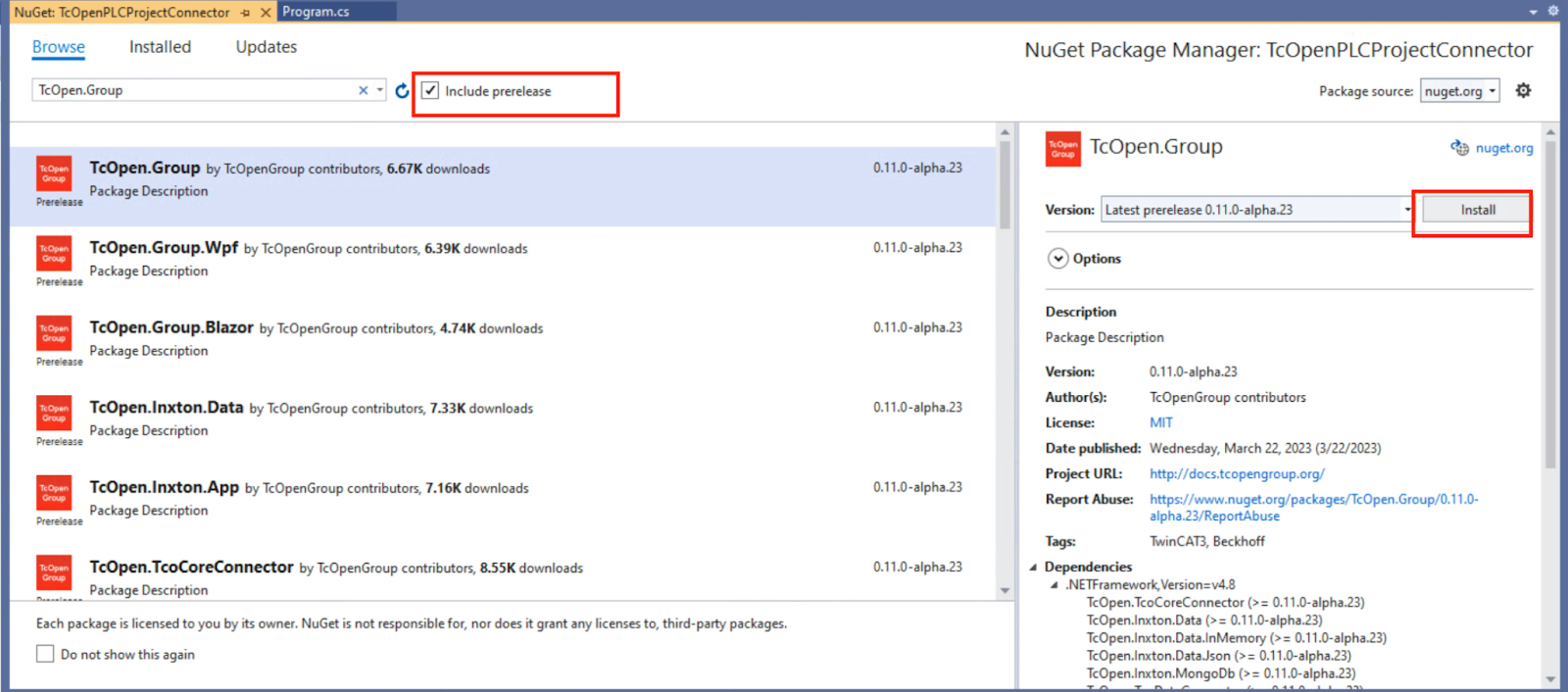Viewport: 1568px width, 692px height.
Task: Click dependency TcOpen.TcoCoreConnector (>= 0.11.0-alpha.23)
Action: tap(1225, 603)
